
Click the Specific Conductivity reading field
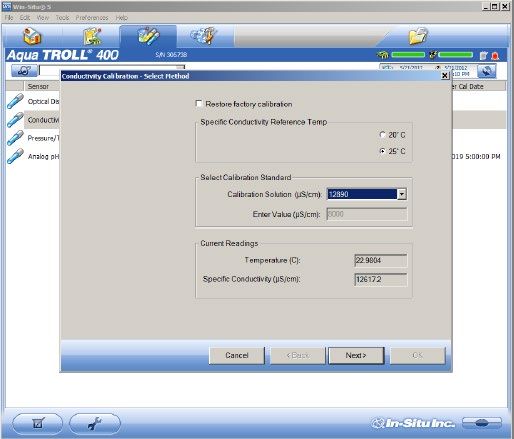pyautogui.click(x=381, y=279)
